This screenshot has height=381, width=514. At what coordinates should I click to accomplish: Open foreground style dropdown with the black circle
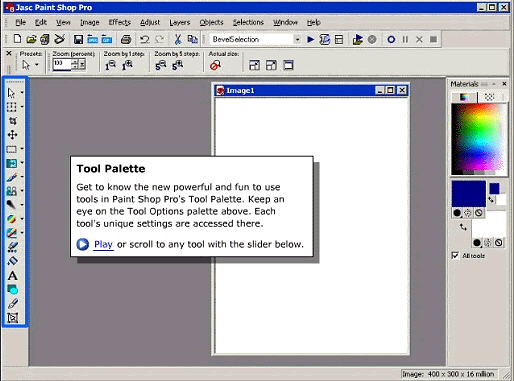point(457,213)
